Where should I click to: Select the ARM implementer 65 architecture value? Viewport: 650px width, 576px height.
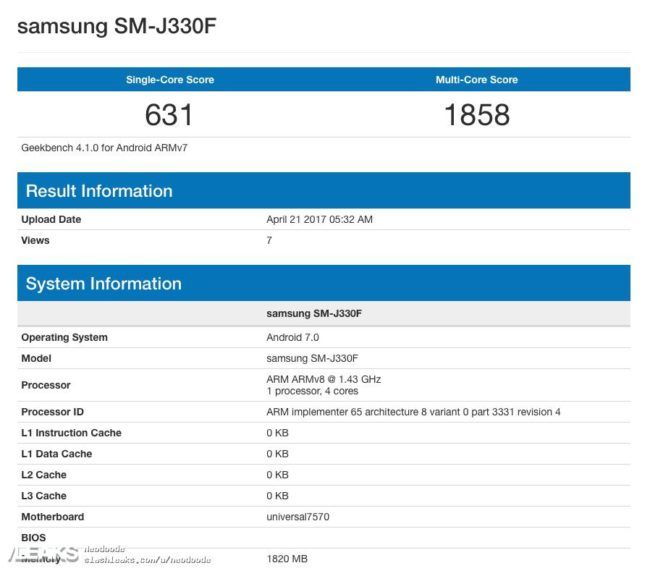pyautogui.click(x=413, y=412)
